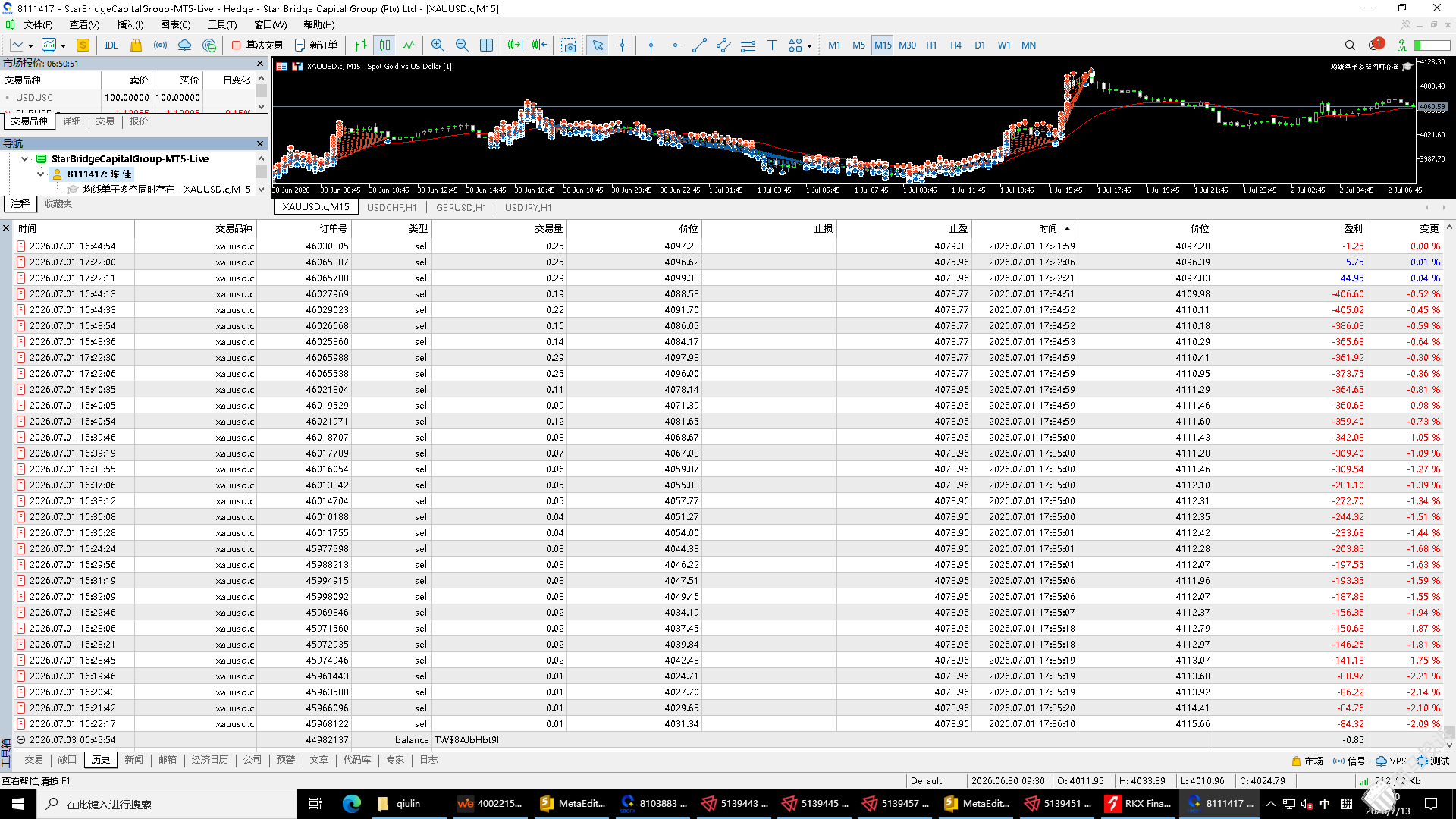Switch to the USDCHF,H1 chart tab
Viewport: 1456px width, 819px height.
(x=392, y=207)
